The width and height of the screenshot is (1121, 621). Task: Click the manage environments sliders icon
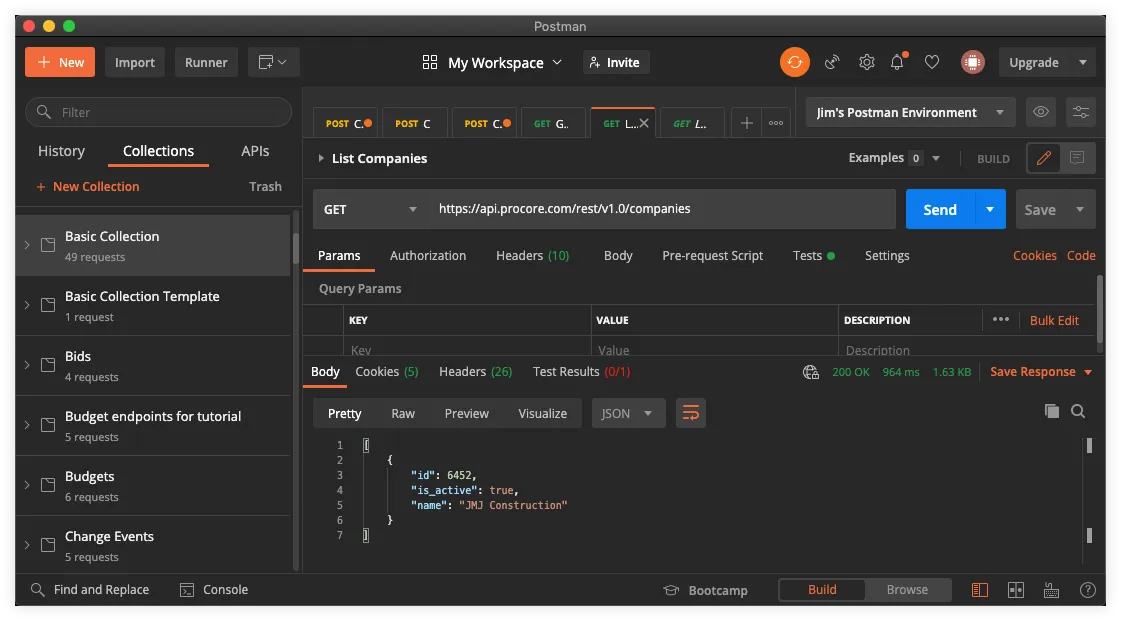click(1081, 112)
